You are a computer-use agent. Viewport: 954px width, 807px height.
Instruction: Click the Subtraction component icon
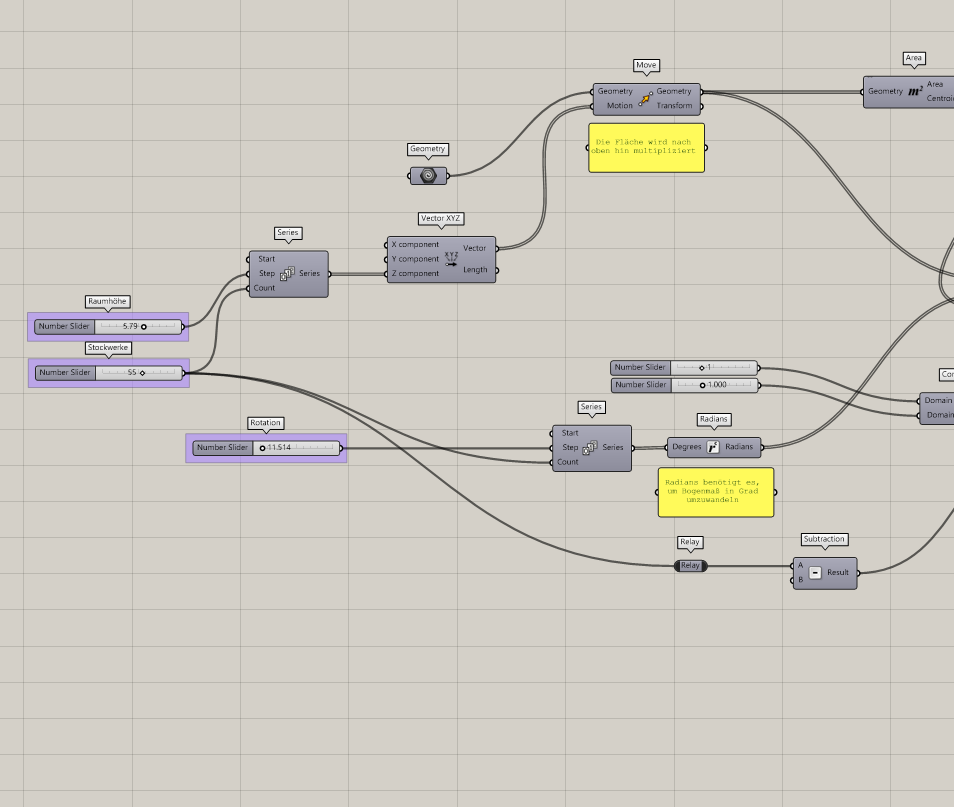[x=815, y=573]
